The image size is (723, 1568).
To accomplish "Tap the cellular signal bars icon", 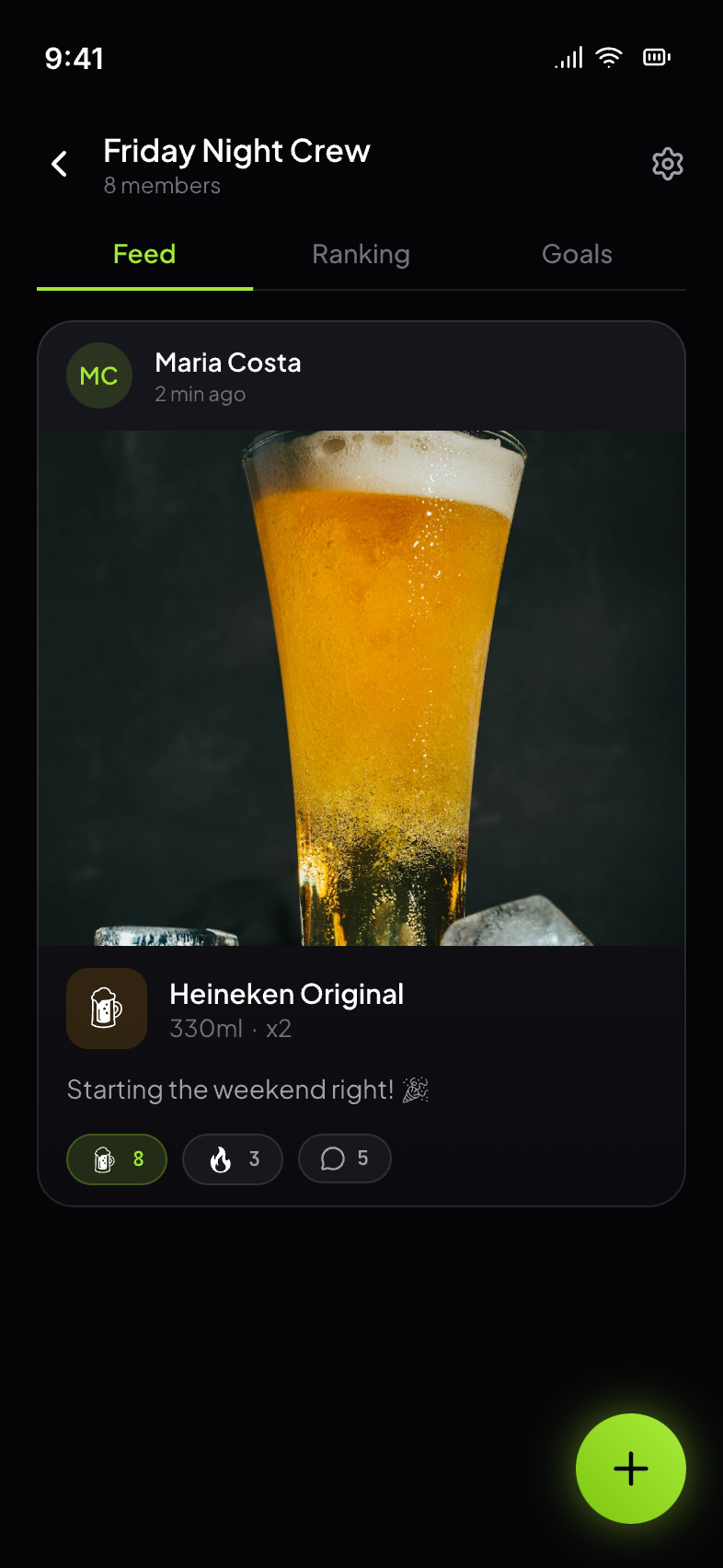I will tap(568, 58).
